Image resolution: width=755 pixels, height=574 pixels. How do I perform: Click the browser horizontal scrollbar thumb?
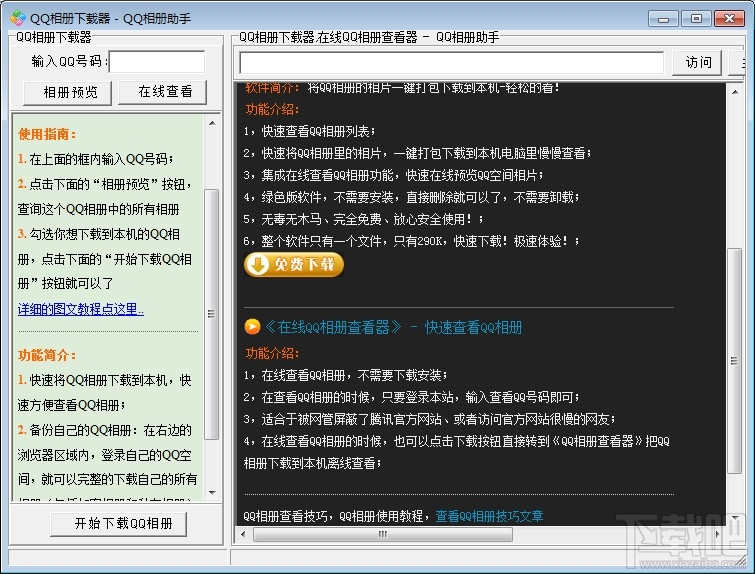pyautogui.click(x=383, y=534)
